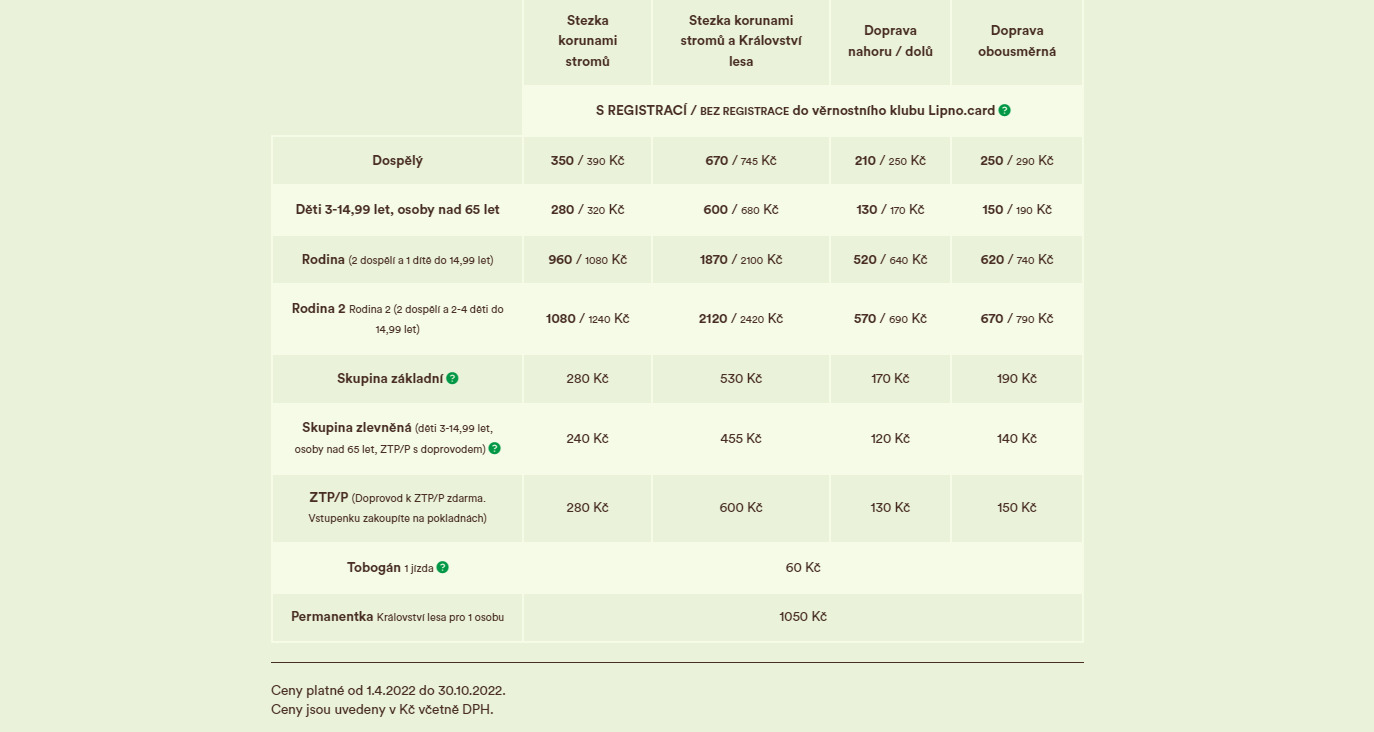Click the question mark after Skupina zlevněná
Image resolution: width=1374 pixels, height=732 pixels.
click(494, 448)
